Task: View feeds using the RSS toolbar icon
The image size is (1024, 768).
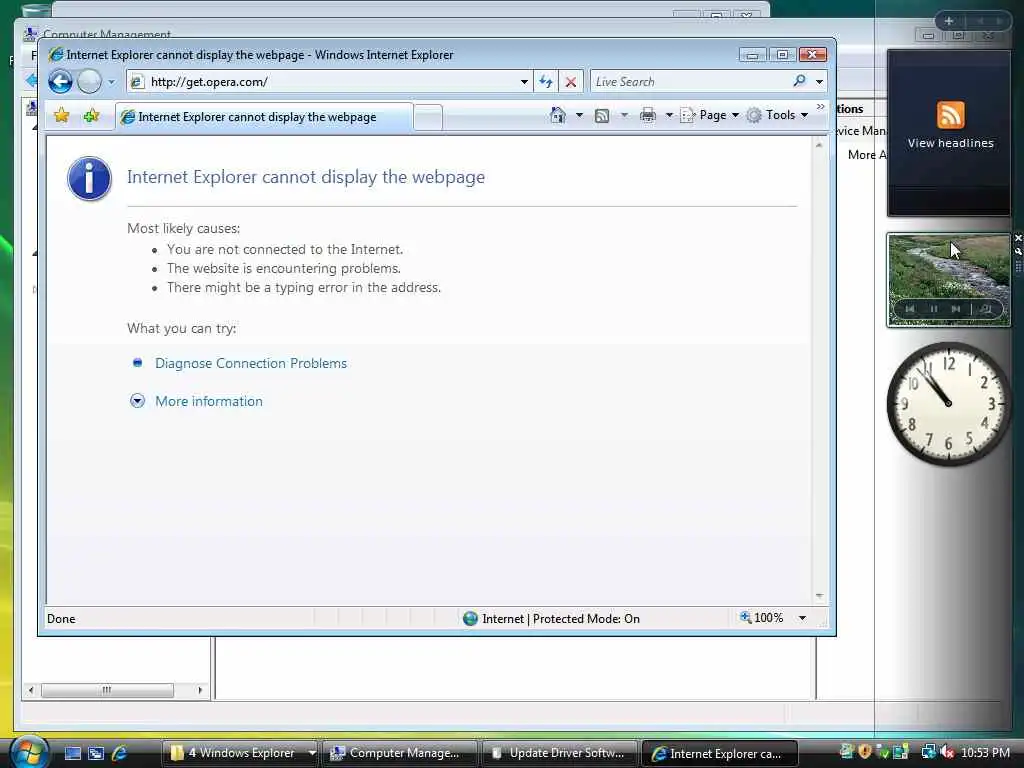Action: coord(602,116)
